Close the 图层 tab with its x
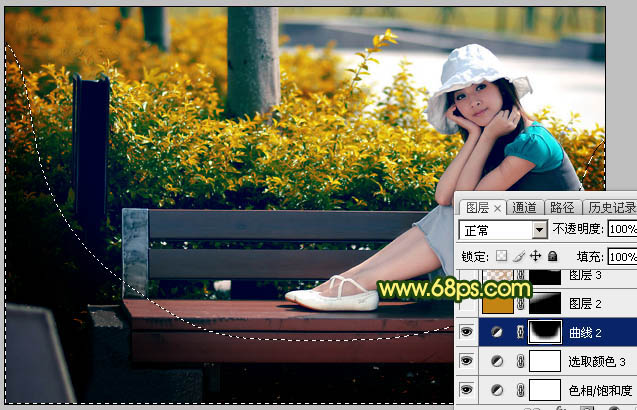This screenshot has width=637, height=410. point(498,208)
